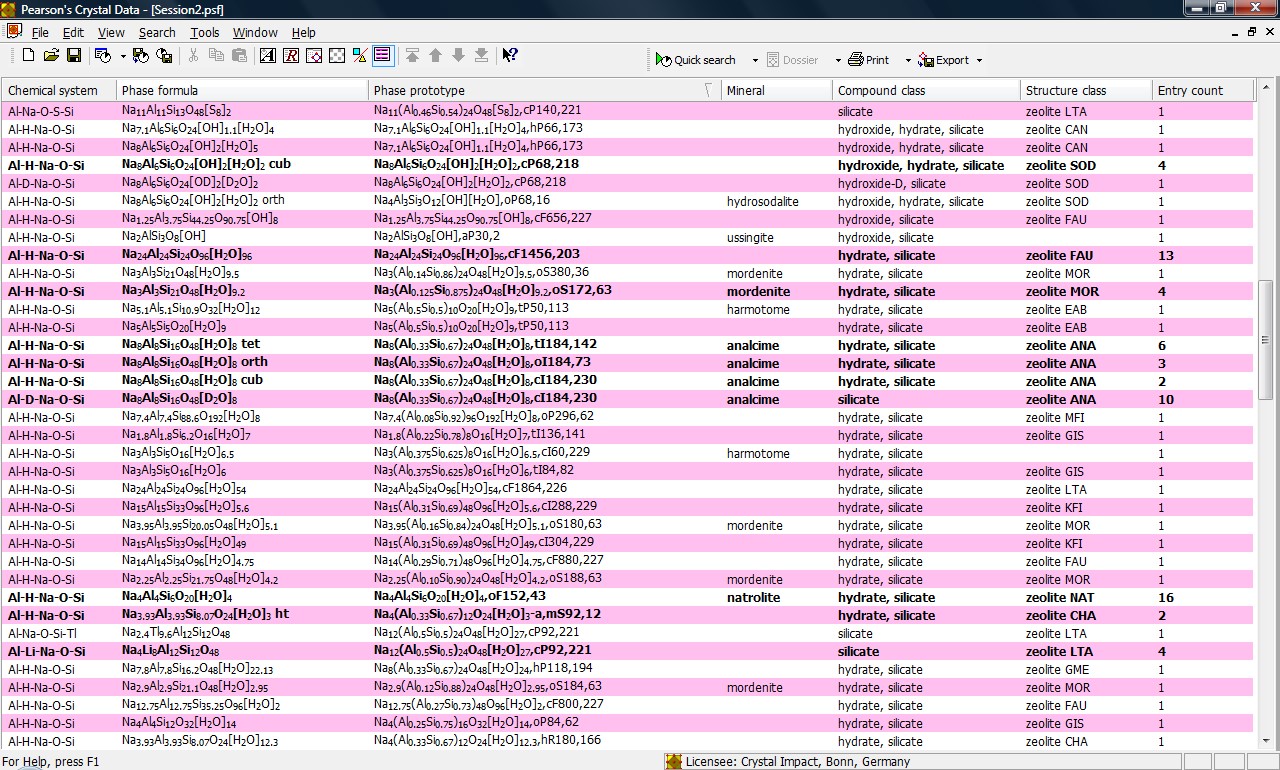This screenshot has height=770, width=1280.
Task: Expand the Export dropdown arrow
Action: coord(979,60)
